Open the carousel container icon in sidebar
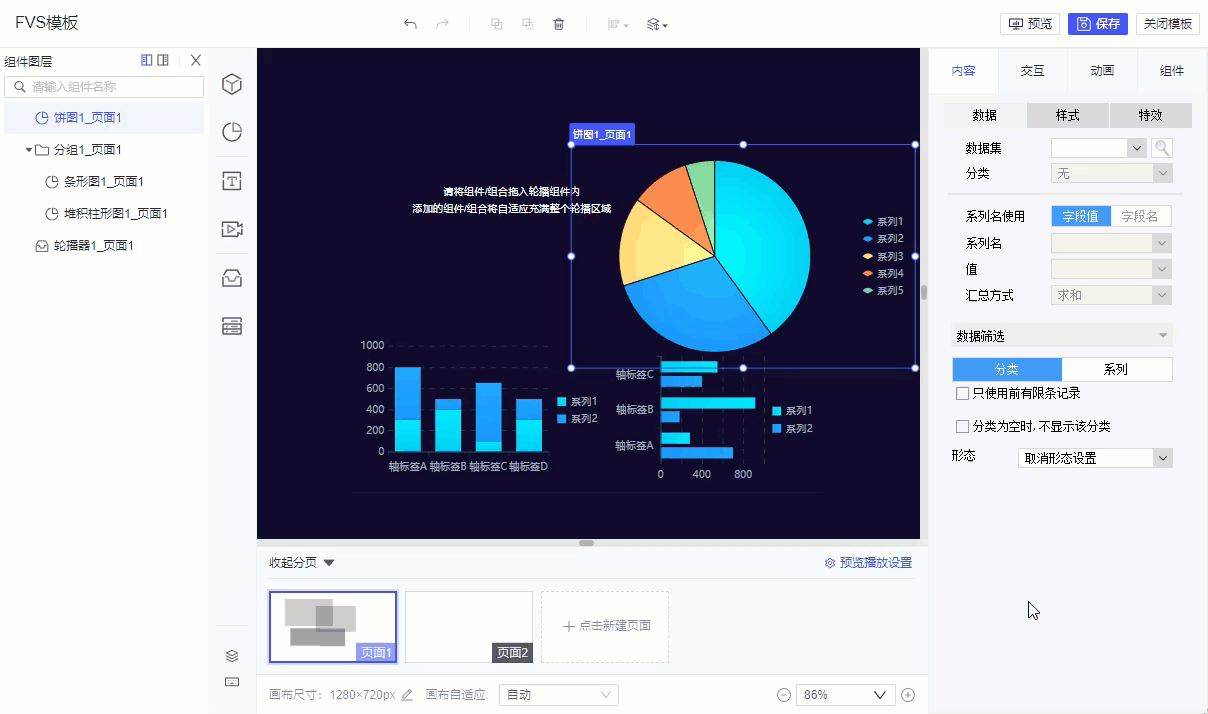Screen dimensions: 1208x714 point(232,278)
